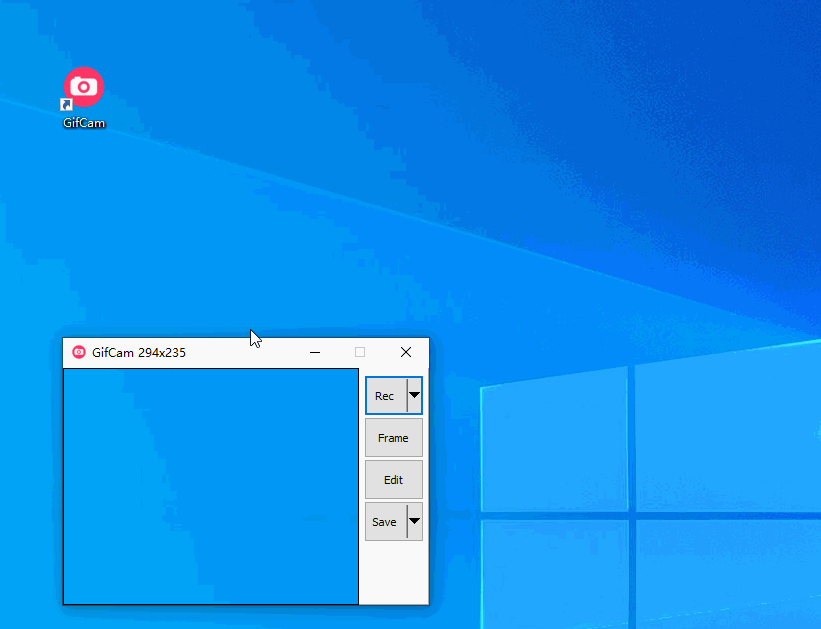The image size is (821, 629).
Task: Start recording with the Rec button
Action: click(385, 396)
